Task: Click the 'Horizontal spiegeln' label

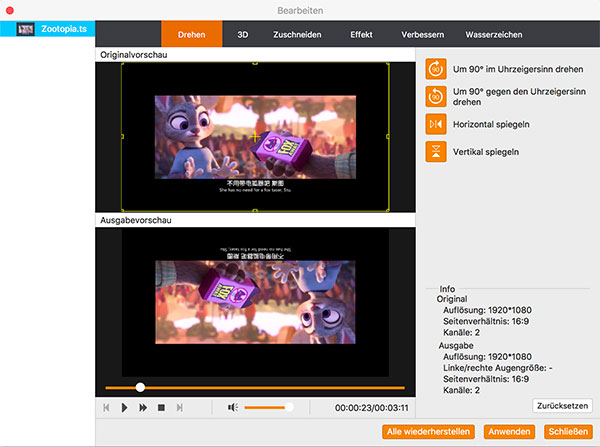Action: point(491,124)
